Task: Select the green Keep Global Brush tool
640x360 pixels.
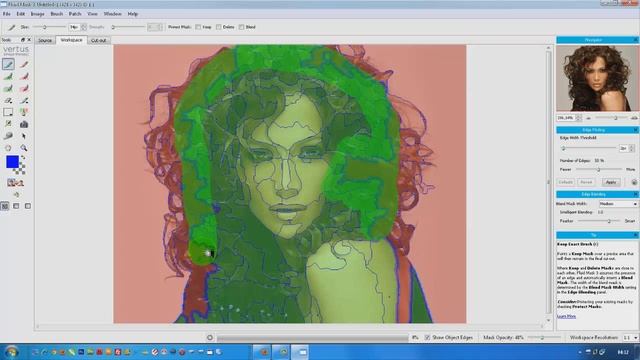Action: click(x=8, y=88)
